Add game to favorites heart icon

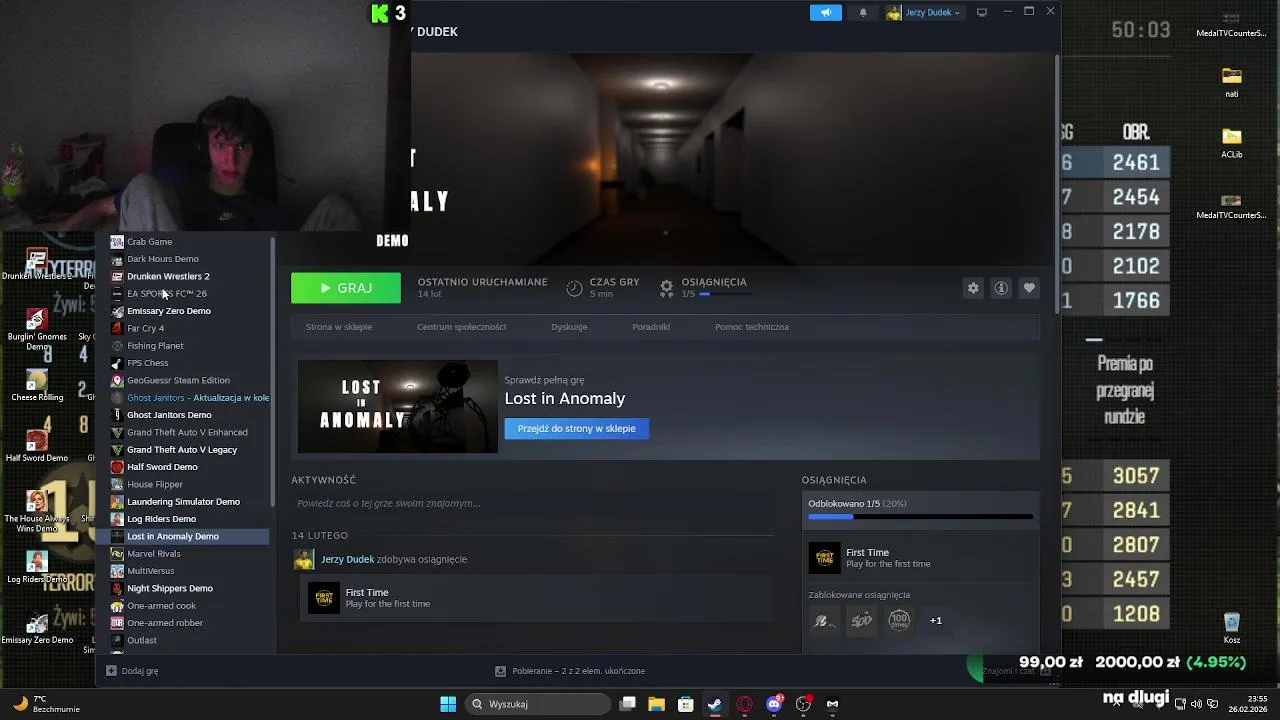click(x=1029, y=288)
